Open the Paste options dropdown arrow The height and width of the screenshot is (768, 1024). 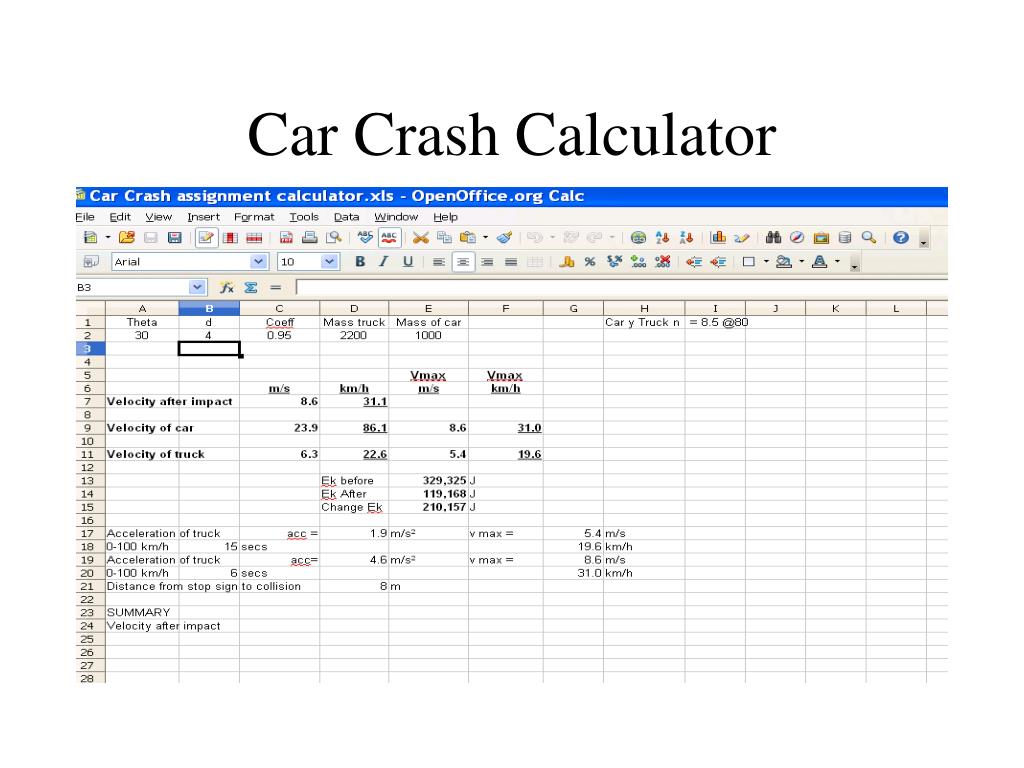tap(485, 238)
